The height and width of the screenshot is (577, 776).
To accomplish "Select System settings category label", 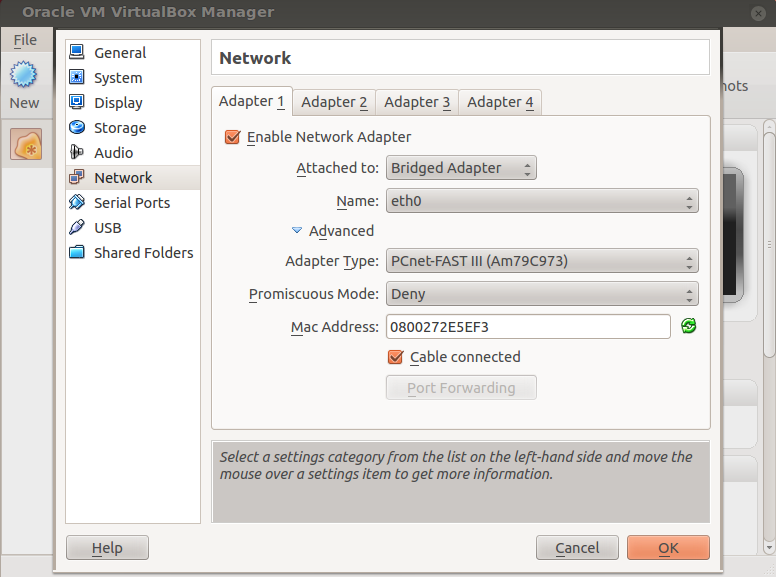I will coord(118,78).
